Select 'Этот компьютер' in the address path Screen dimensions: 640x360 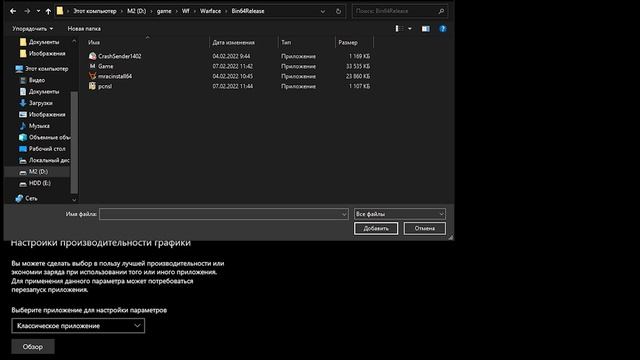pyautogui.click(x=95, y=11)
